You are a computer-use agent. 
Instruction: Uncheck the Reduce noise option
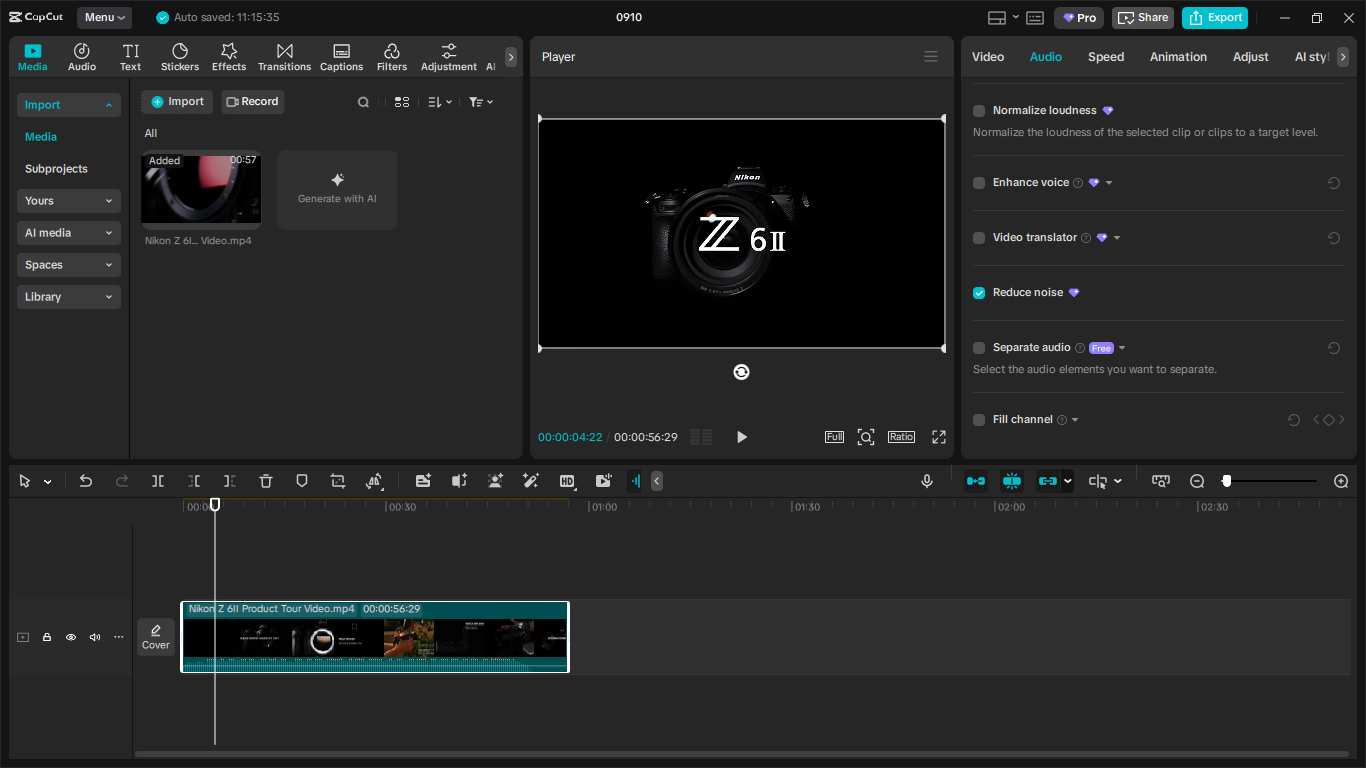pyautogui.click(x=978, y=292)
